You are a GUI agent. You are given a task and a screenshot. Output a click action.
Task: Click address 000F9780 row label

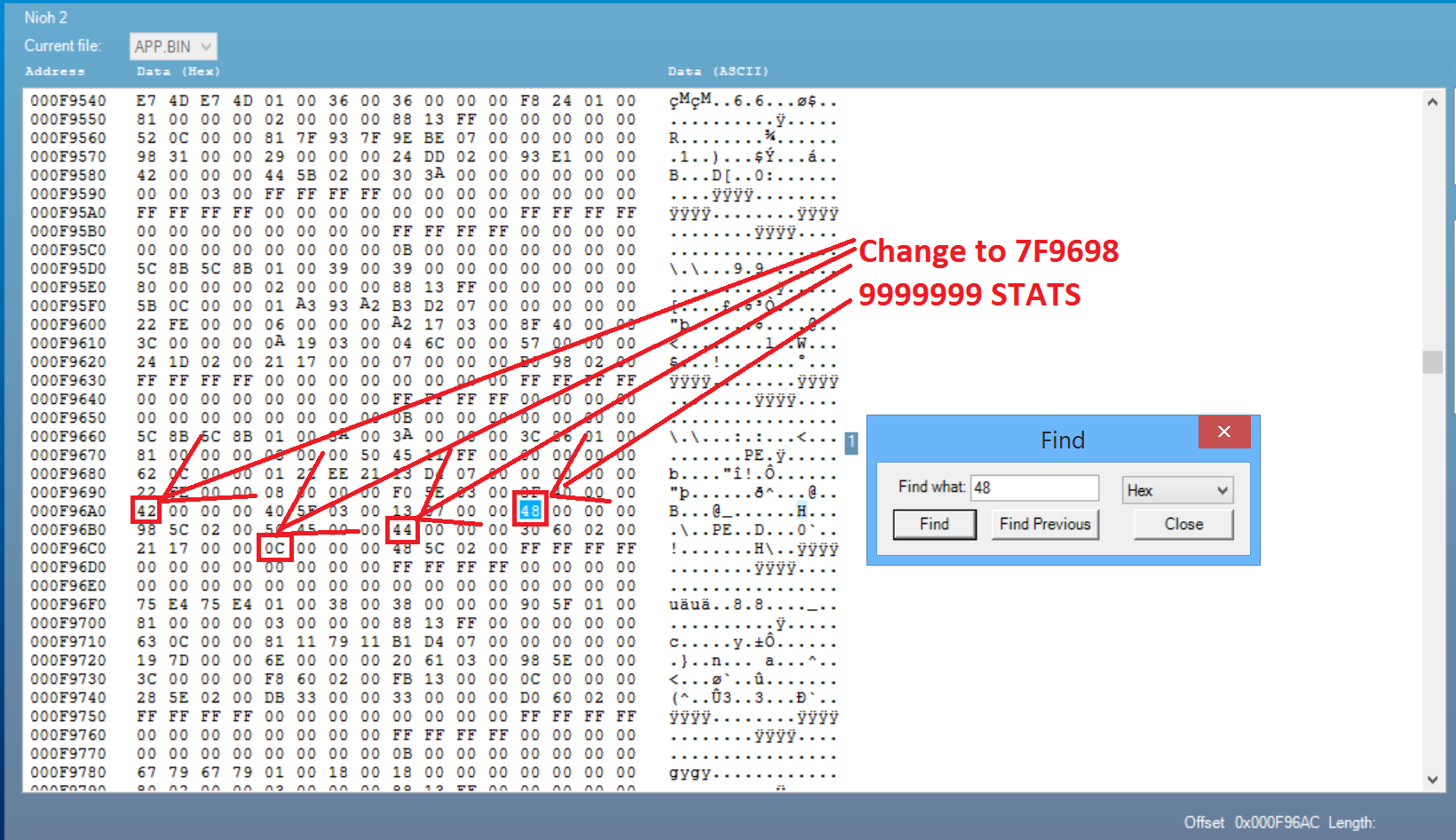click(68, 772)
